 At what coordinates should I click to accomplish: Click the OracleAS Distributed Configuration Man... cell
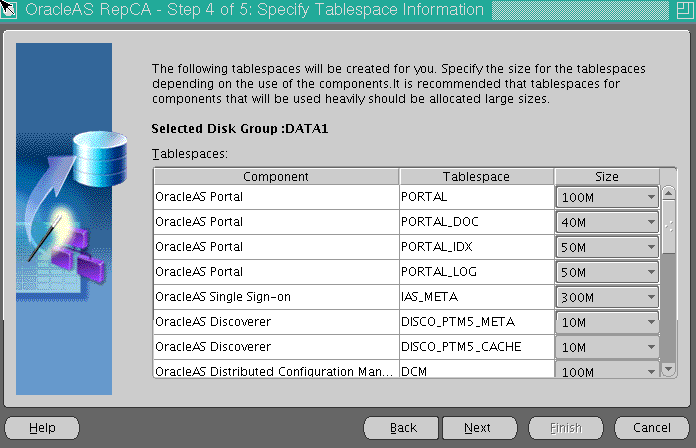click(x=276, y=369)
